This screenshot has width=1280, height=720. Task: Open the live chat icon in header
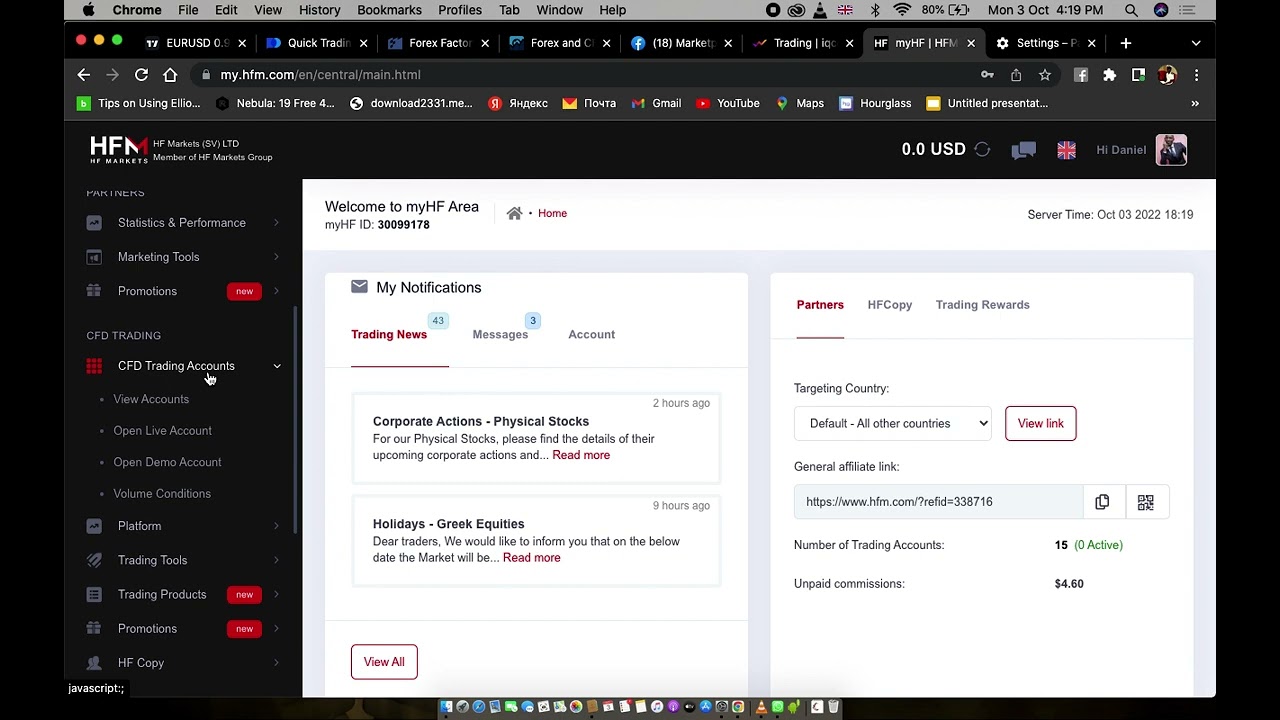coord(1023,150)
